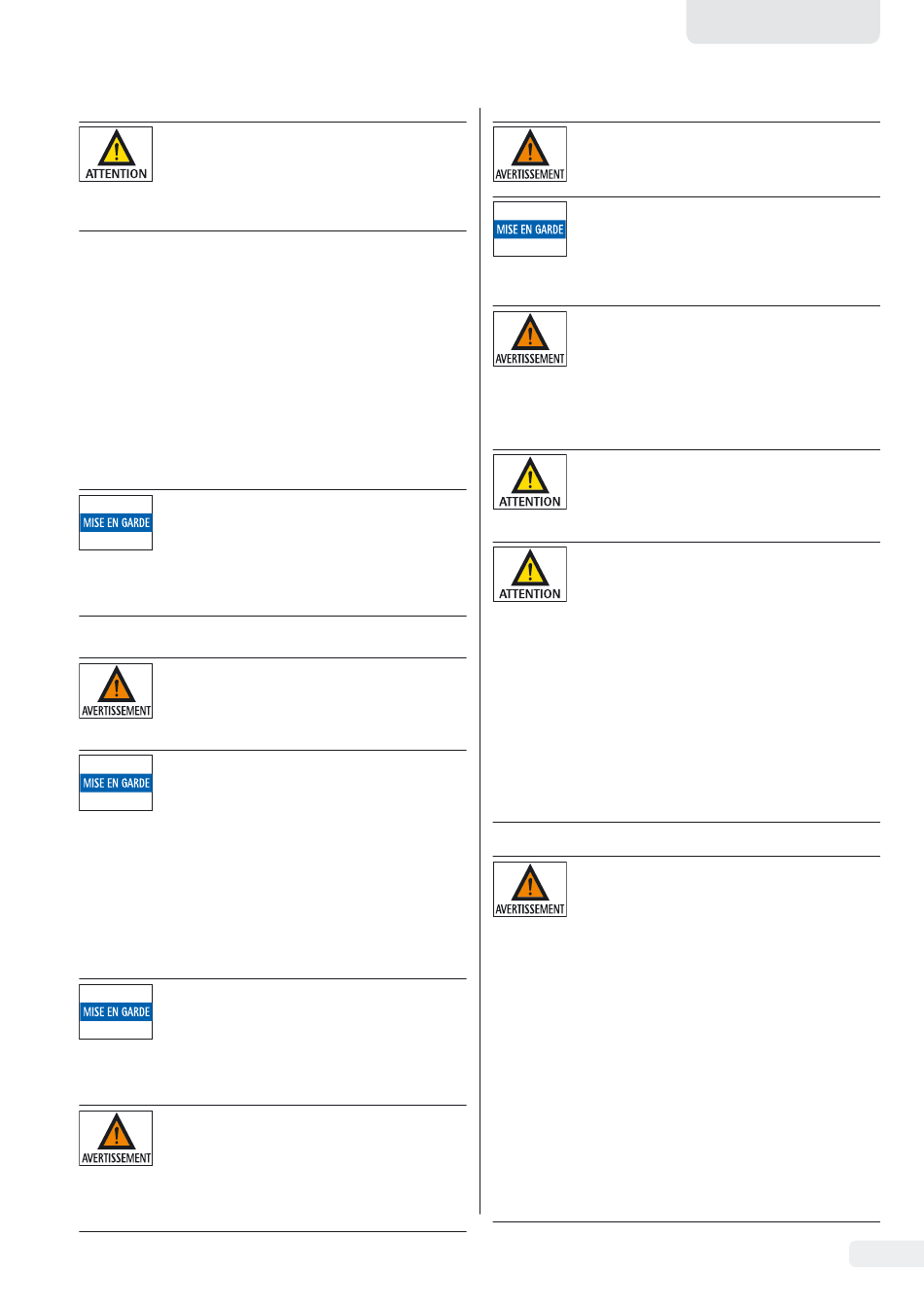Image resolution: width=924 pixels, height=1307 pixels.
Task: Click the orange triangle of the top-right AVERTISSEMENT sign
Action: (530, 148)
